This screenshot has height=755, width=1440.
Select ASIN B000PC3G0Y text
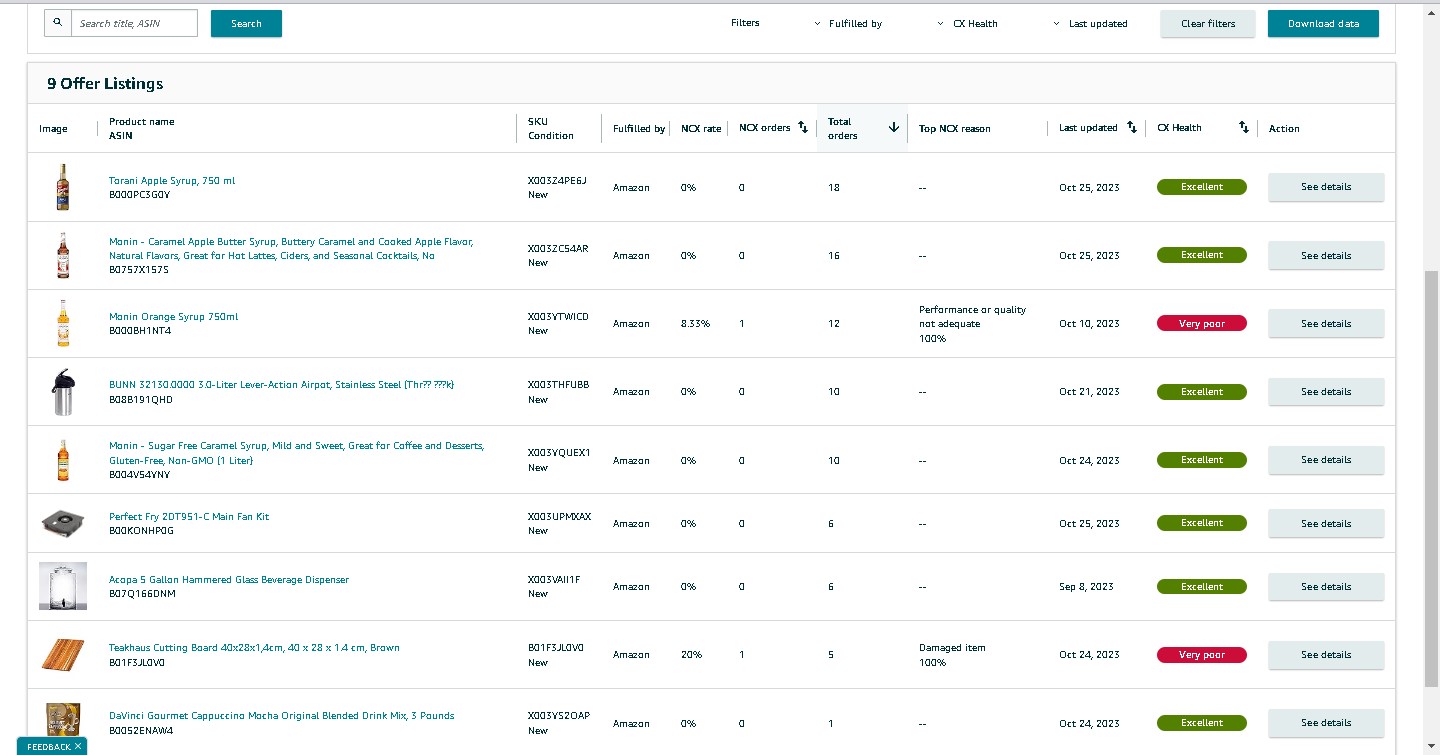point(139,195)
